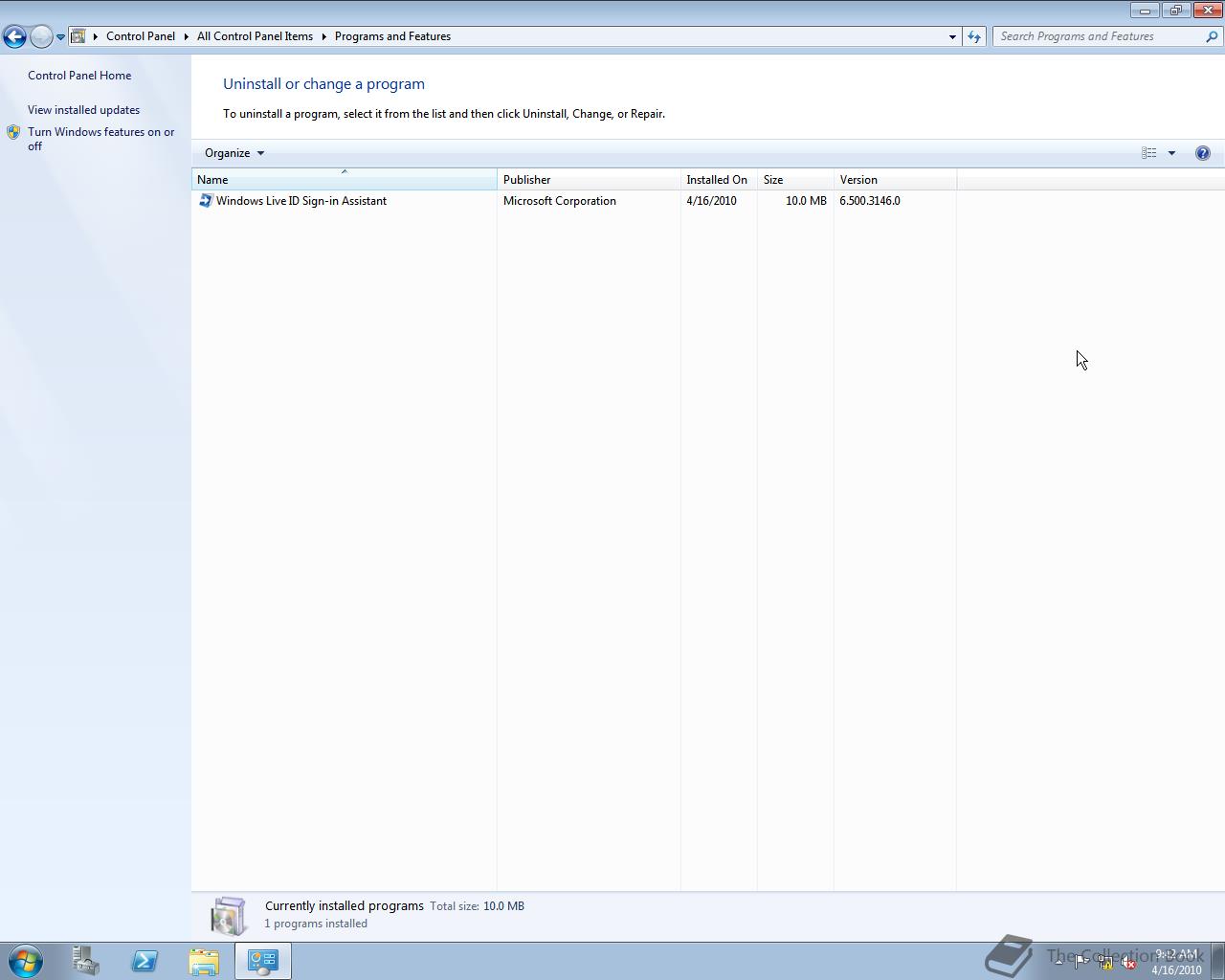Click the 10.0 MB size cell
This screenshot has width=1225, height=980.
pyautogui.click(x=806, y=201)
